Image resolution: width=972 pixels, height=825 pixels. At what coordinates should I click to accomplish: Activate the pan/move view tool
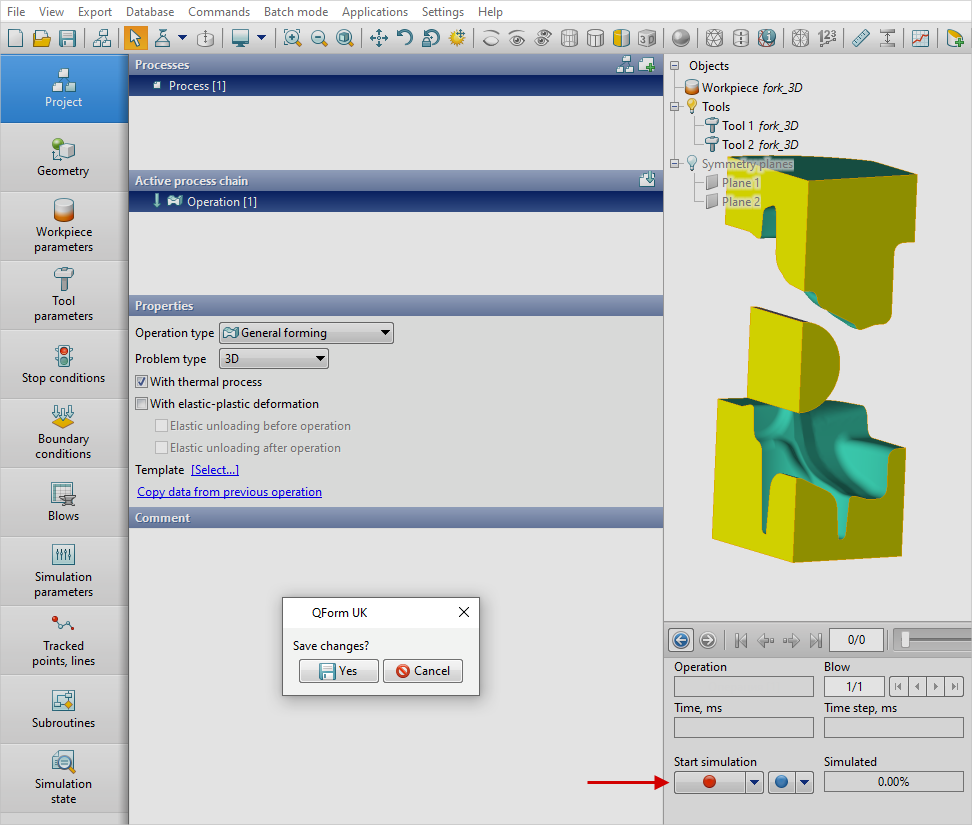pyautogui.click(x=379, y=38)
